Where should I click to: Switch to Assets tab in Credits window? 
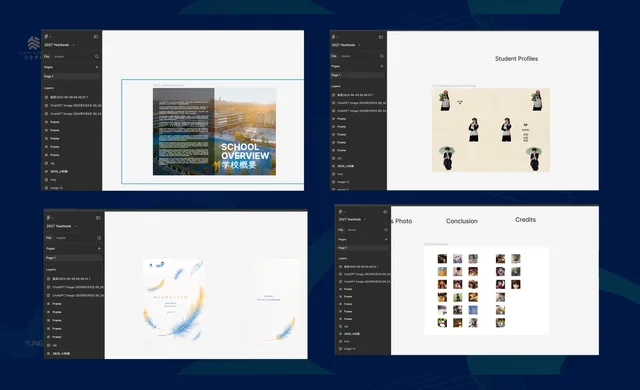pos(352,230)
